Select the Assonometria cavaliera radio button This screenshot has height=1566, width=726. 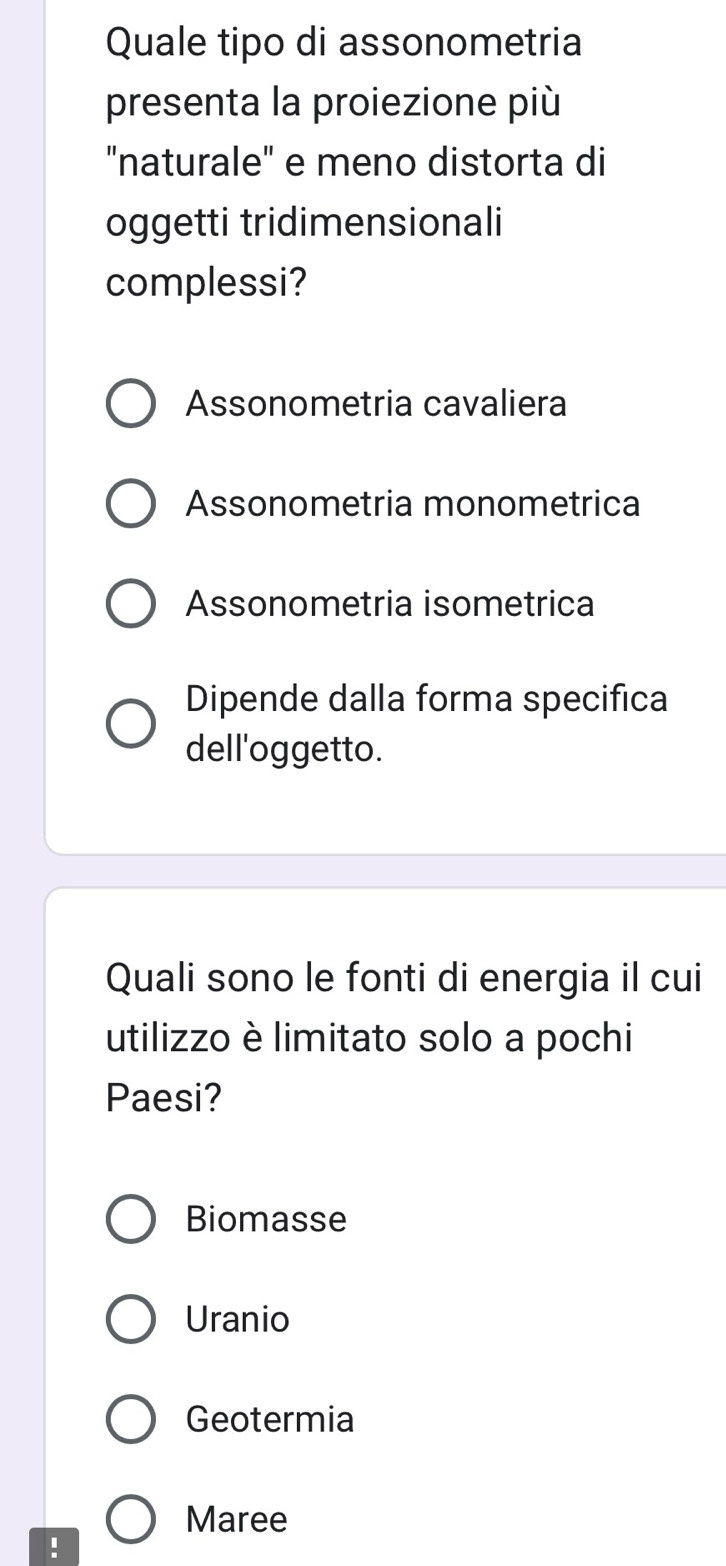coord(130,405)
